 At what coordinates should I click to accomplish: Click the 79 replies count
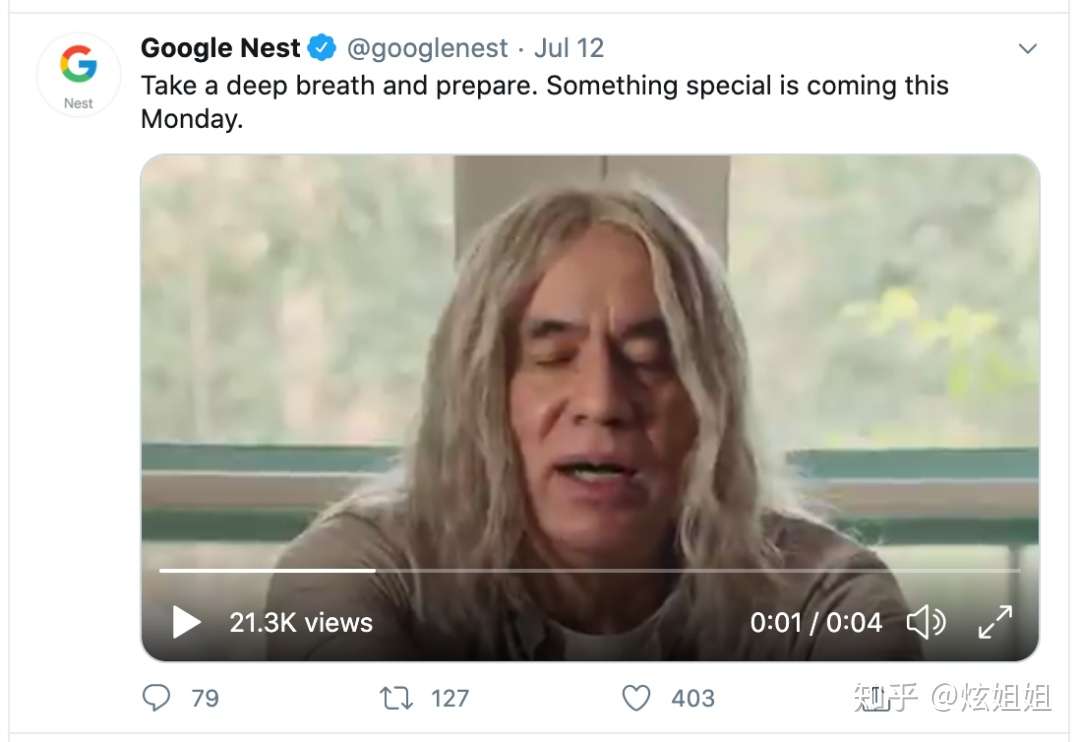(205, 699)
